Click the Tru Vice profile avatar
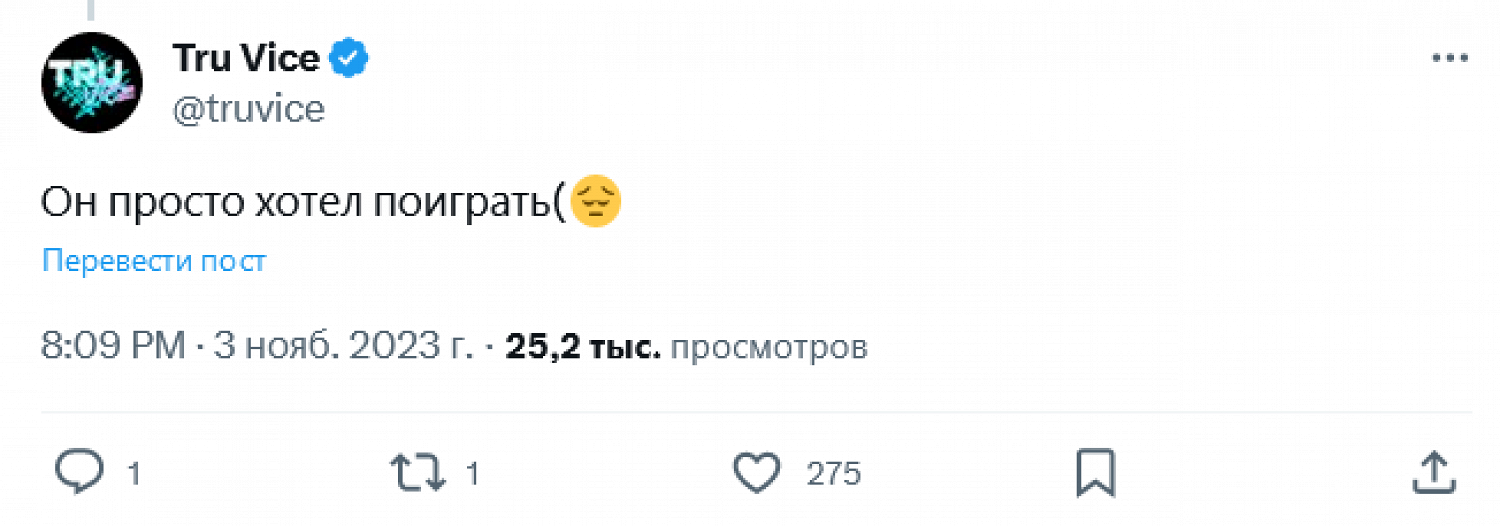Screen dimensions: 1500x526 [x=91, y=82]
